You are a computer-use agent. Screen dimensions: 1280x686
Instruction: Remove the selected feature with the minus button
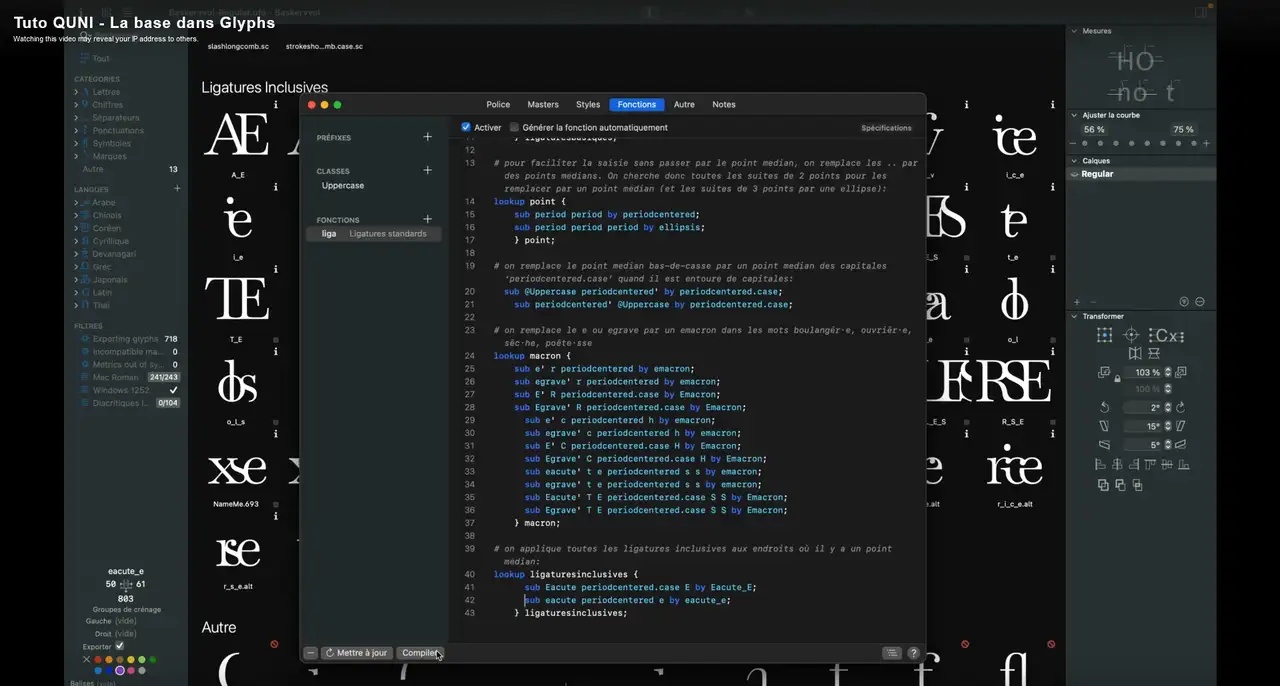311,653
